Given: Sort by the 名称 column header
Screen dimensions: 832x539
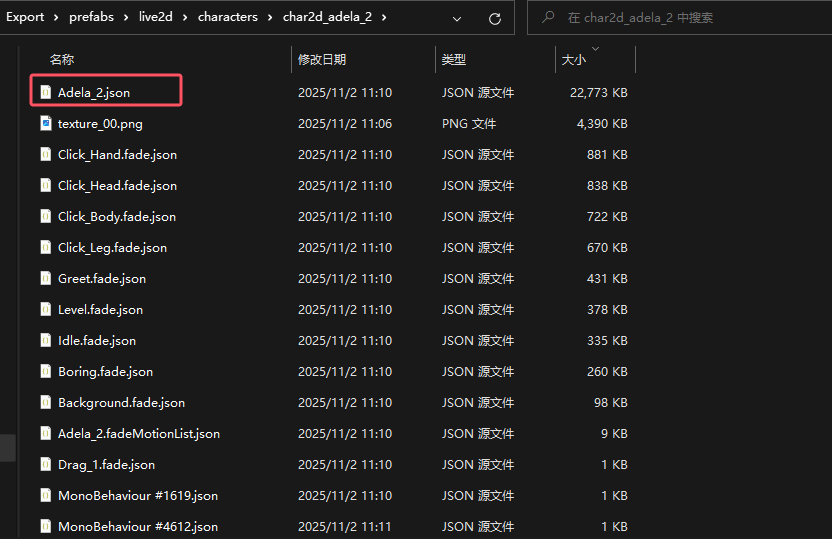Looking at the screenshot, I should click(x=62, y=59).
